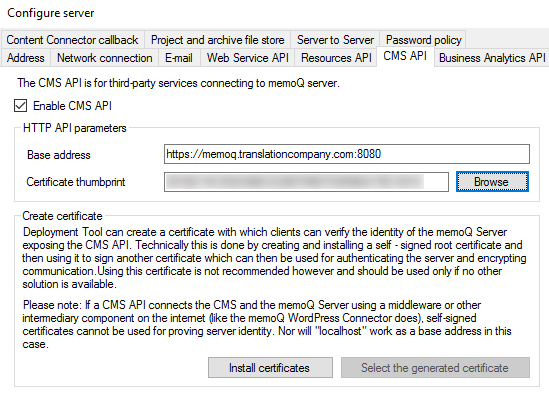
Task: Click the Configure server title text
Action: [x=51, y=13]
